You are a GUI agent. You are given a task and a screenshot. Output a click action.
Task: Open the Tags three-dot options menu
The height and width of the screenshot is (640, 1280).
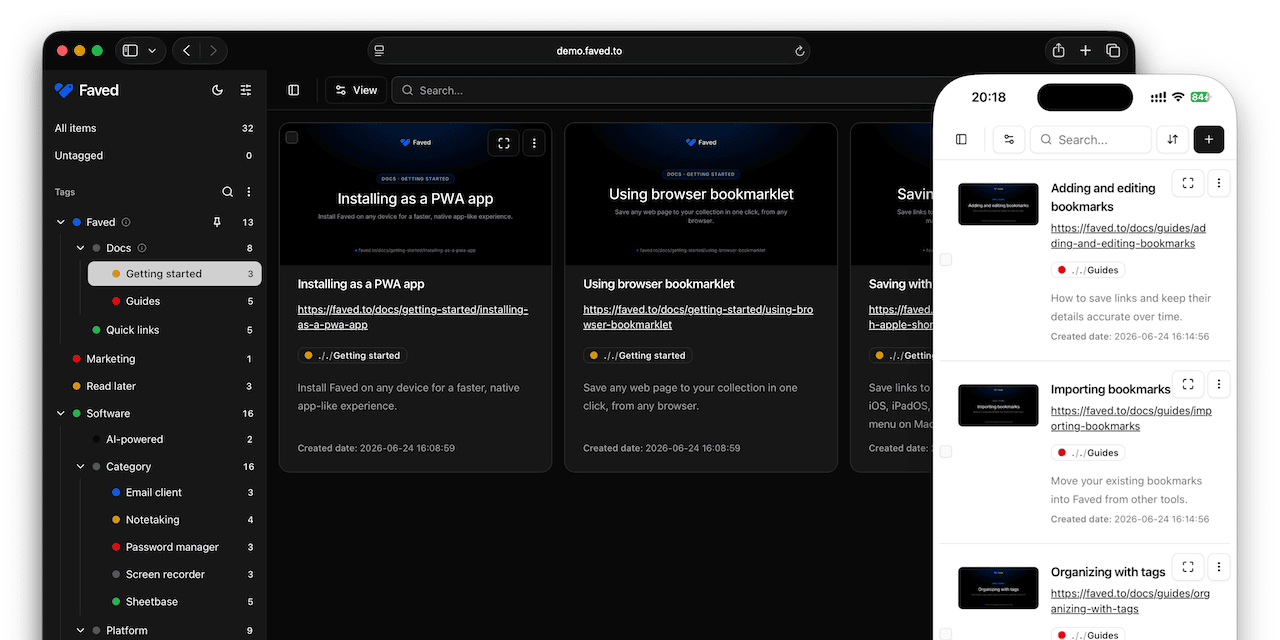[249, 192]
